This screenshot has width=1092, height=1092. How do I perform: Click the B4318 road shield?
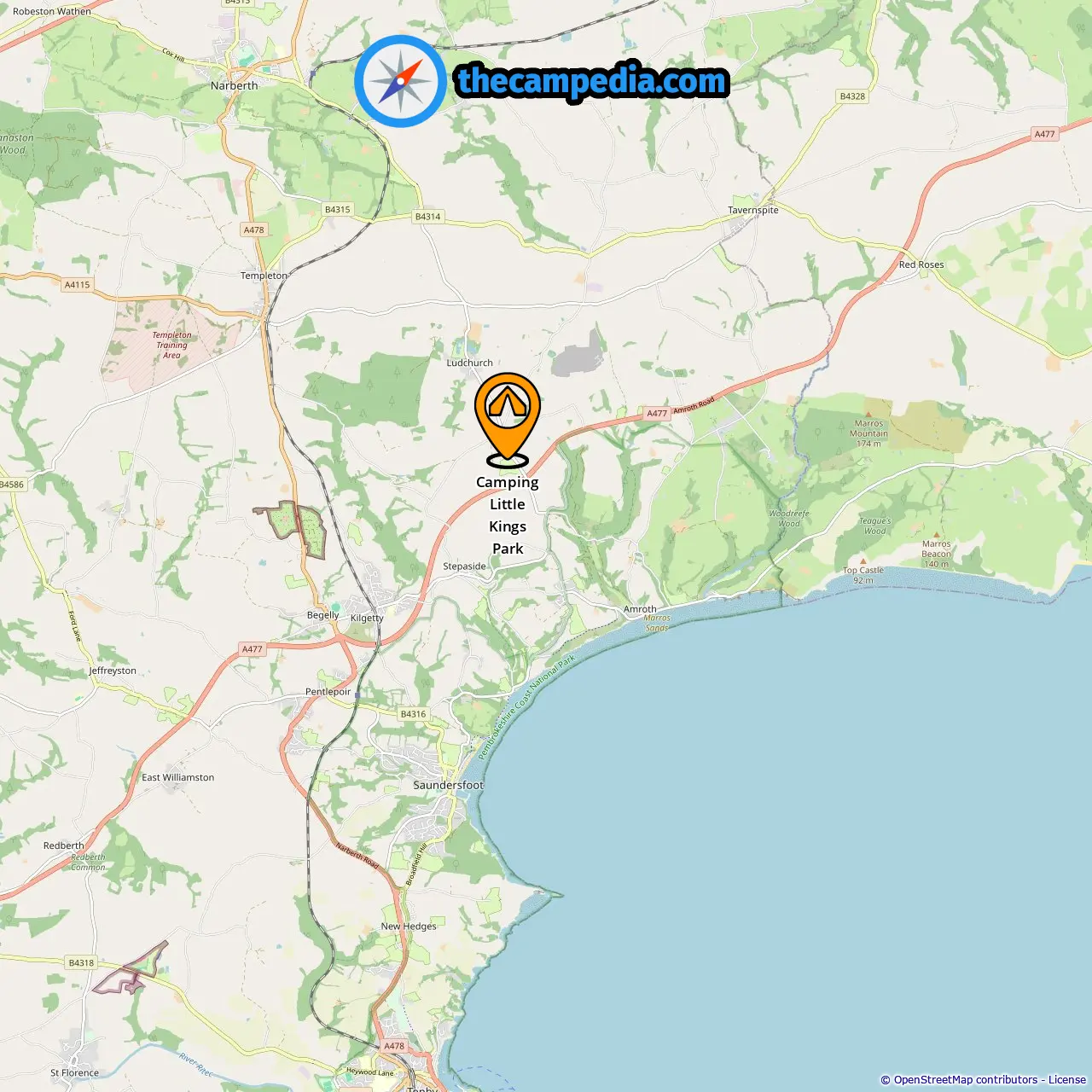coord(81,962)
